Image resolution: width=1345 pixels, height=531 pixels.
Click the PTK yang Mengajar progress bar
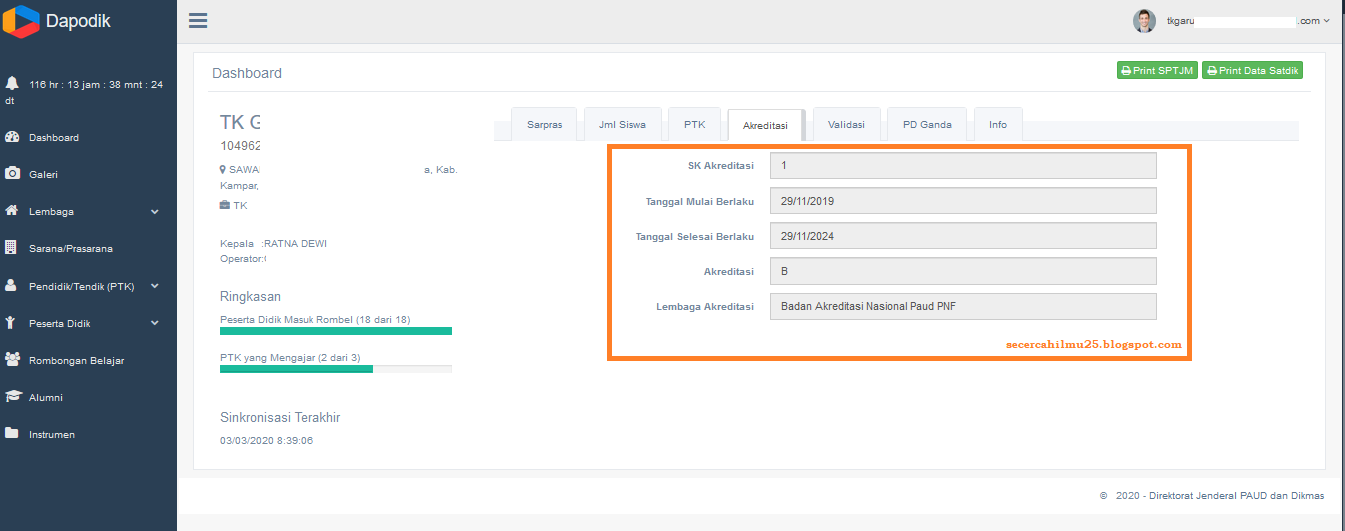point(336,369)
